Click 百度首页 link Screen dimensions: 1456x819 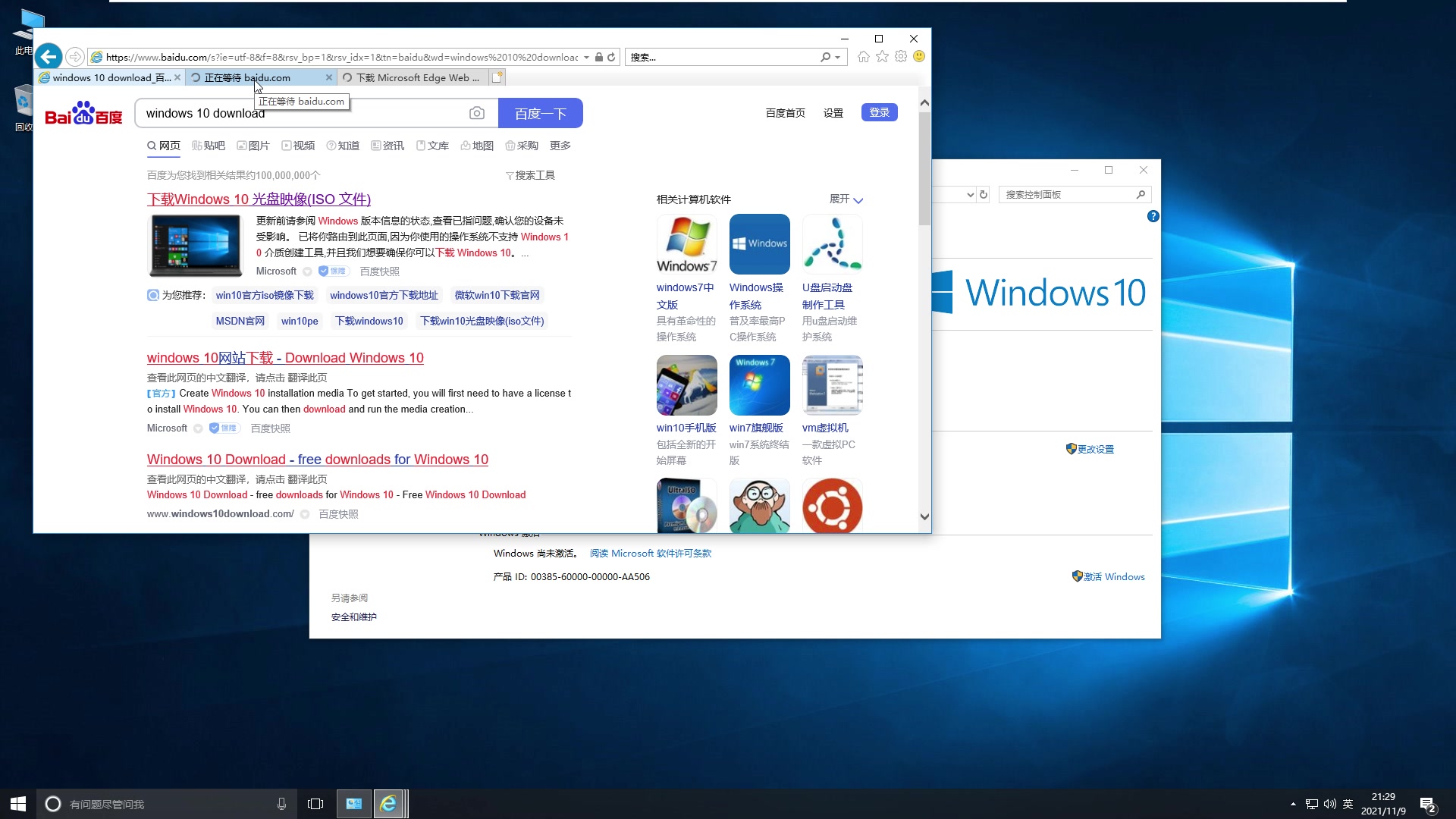(x=786, y=113)
